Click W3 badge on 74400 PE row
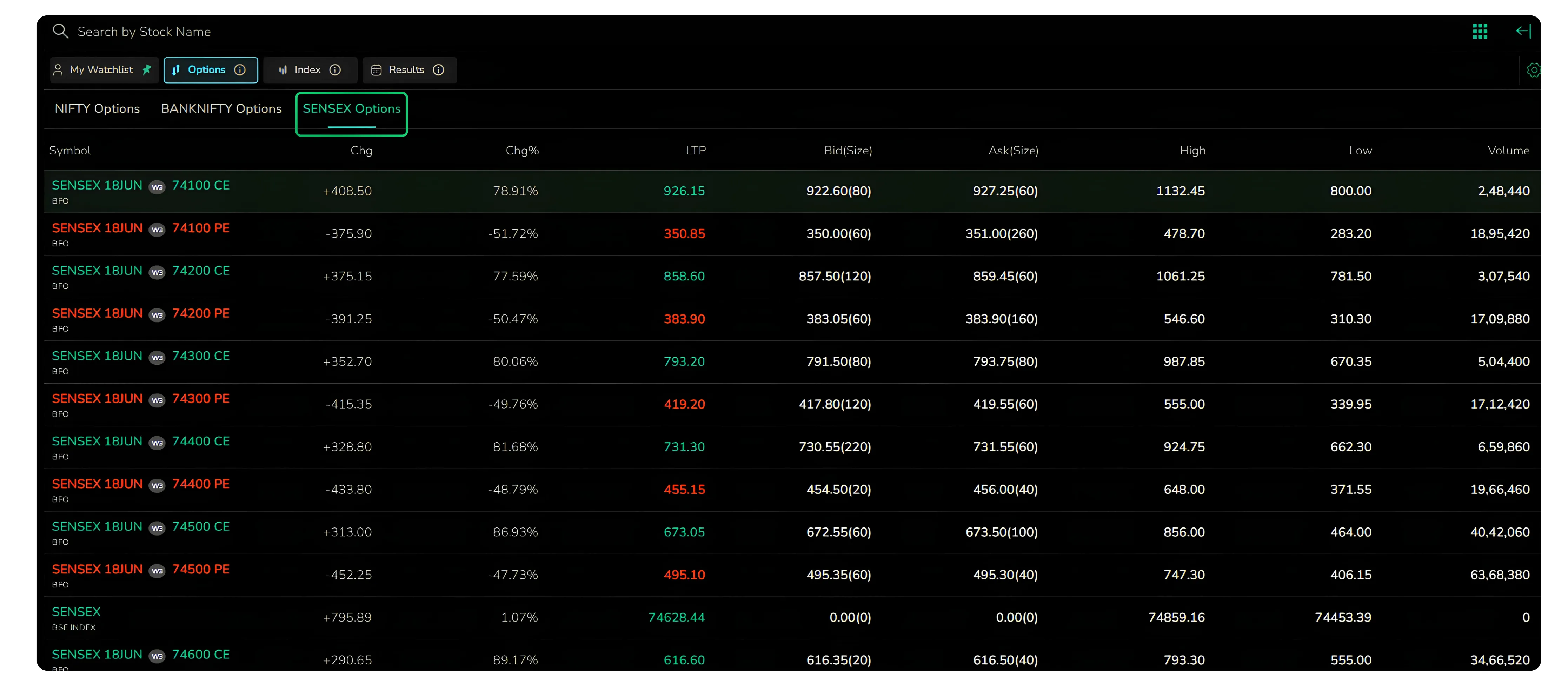Image resolution: width=1568 pixels, height=684 pixels. tap(157, 485)
